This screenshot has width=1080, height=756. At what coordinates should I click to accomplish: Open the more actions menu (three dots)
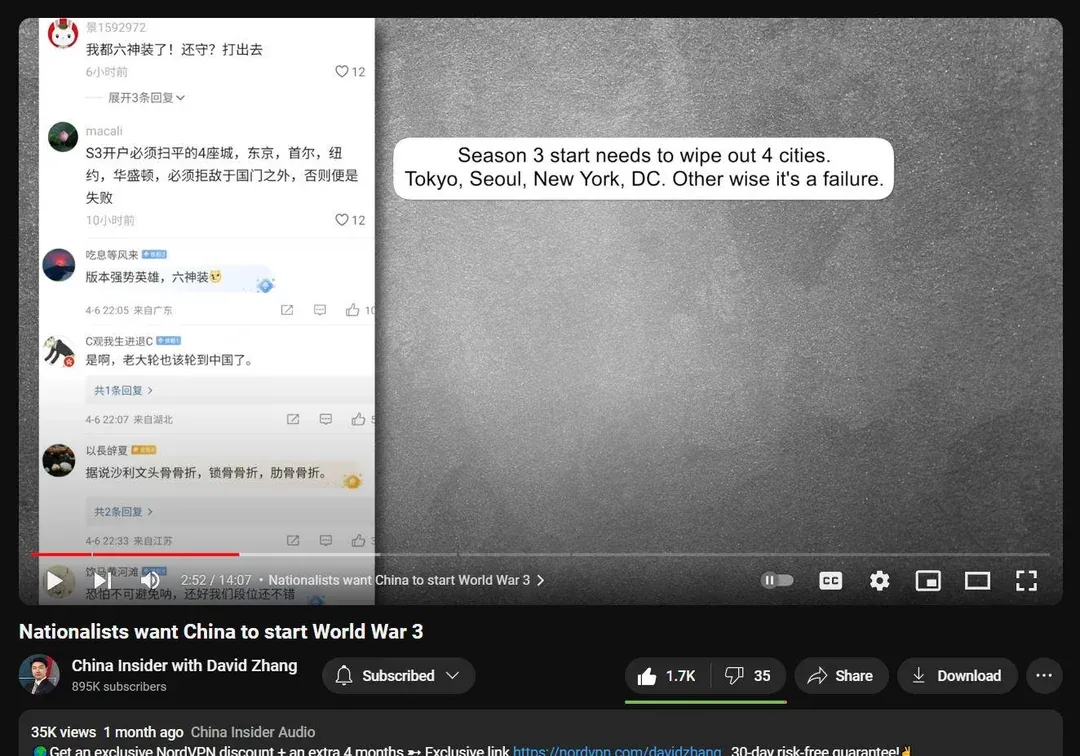point(1043,676)
